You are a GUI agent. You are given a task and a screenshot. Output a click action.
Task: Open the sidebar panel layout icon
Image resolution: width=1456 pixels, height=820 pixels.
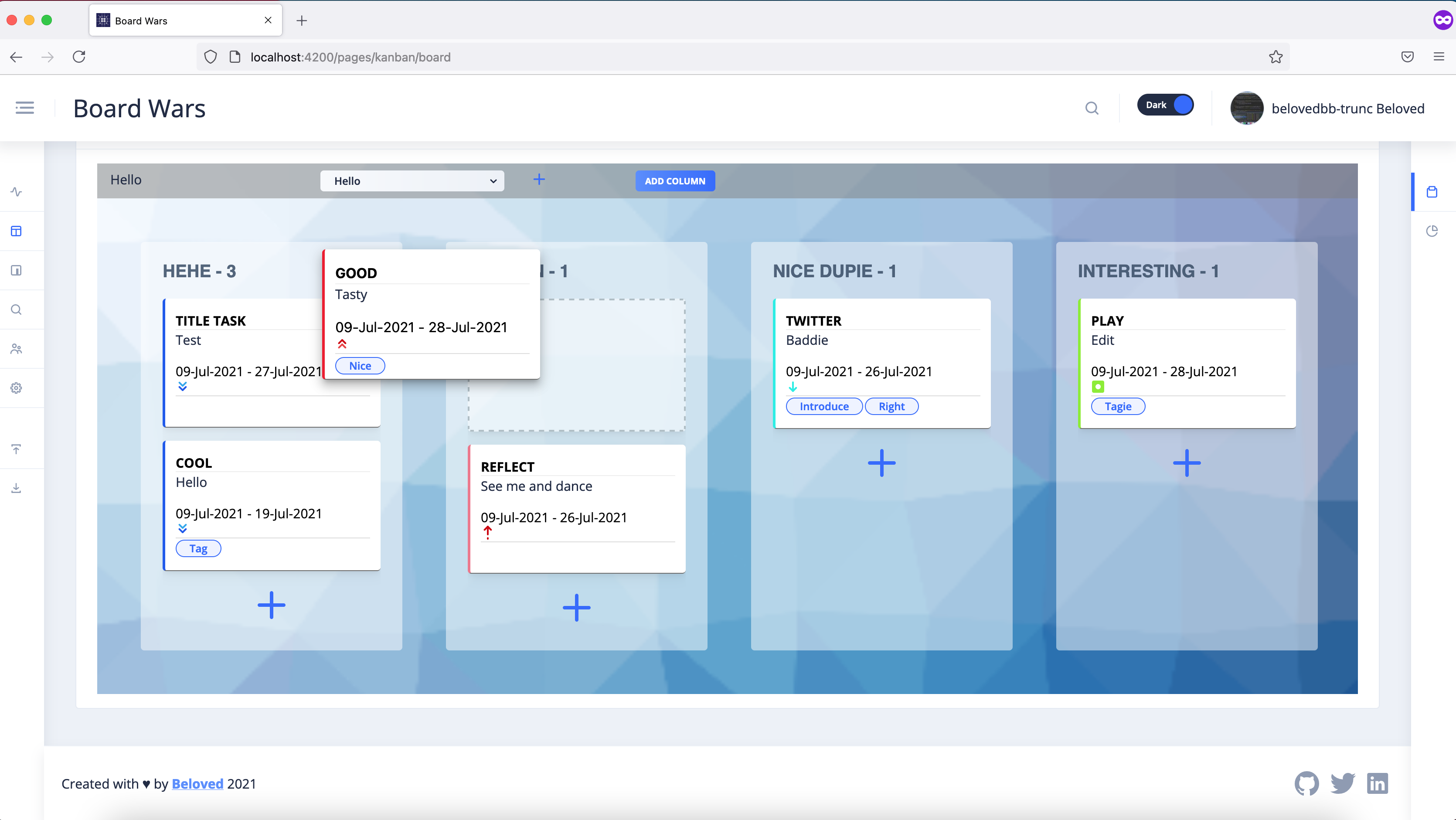tap(17, 271)
